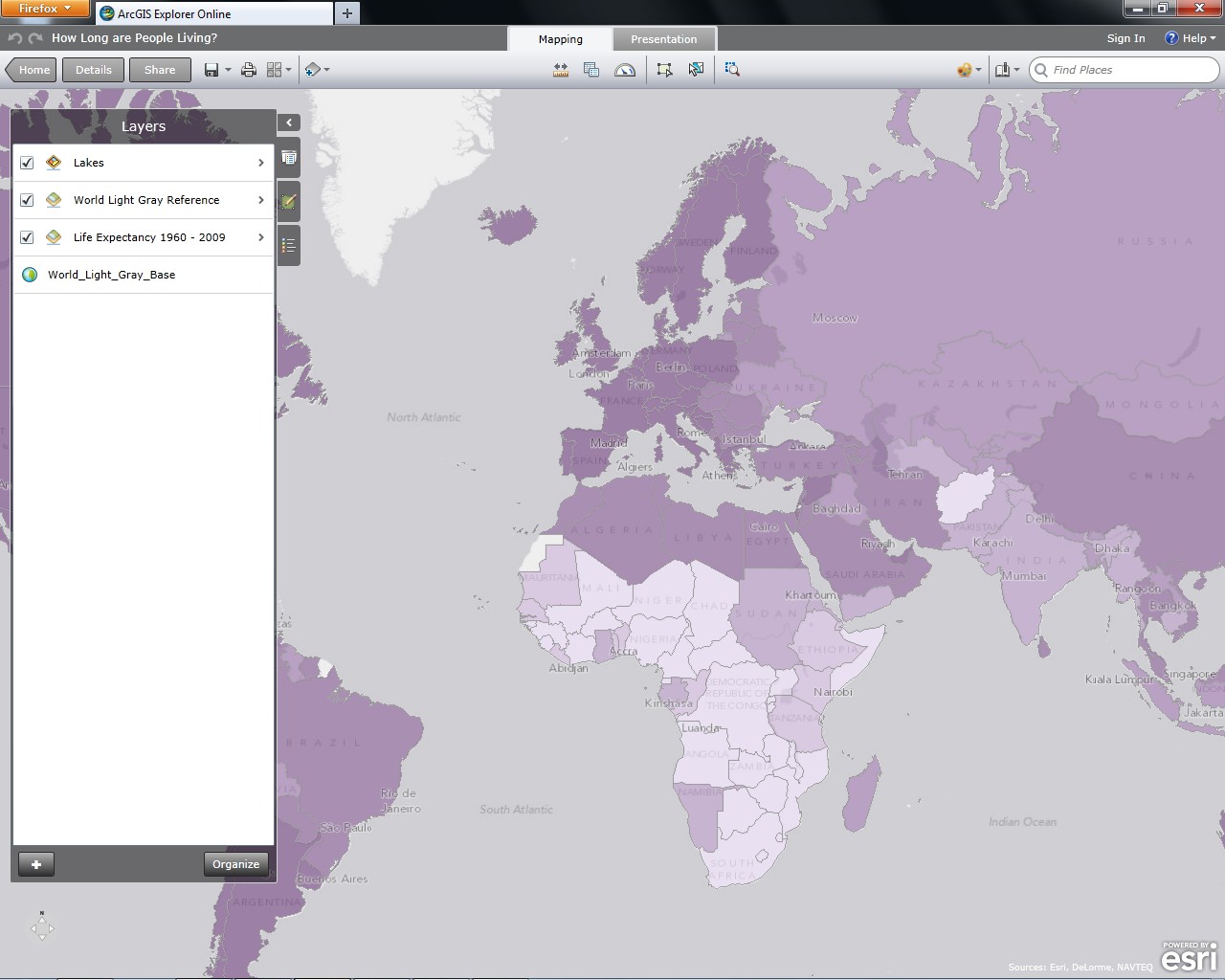1225x980 pixels.
Task: Click the Save map floppy disk icon
Action: tap(212, 70)
